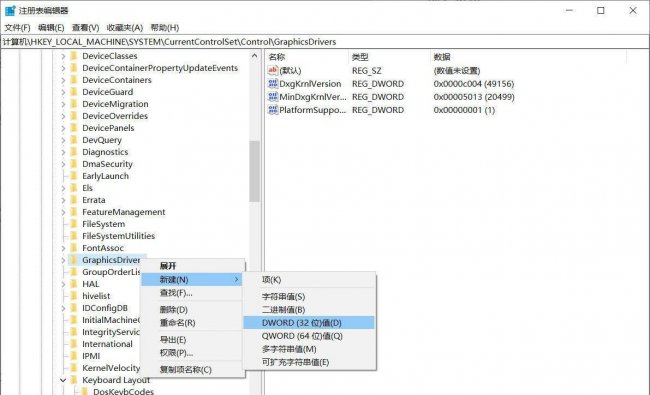The height and width of the screenshot is (395, 650).
Task: Click the Keyboard Layout folder icon
Action: [74, 380]
